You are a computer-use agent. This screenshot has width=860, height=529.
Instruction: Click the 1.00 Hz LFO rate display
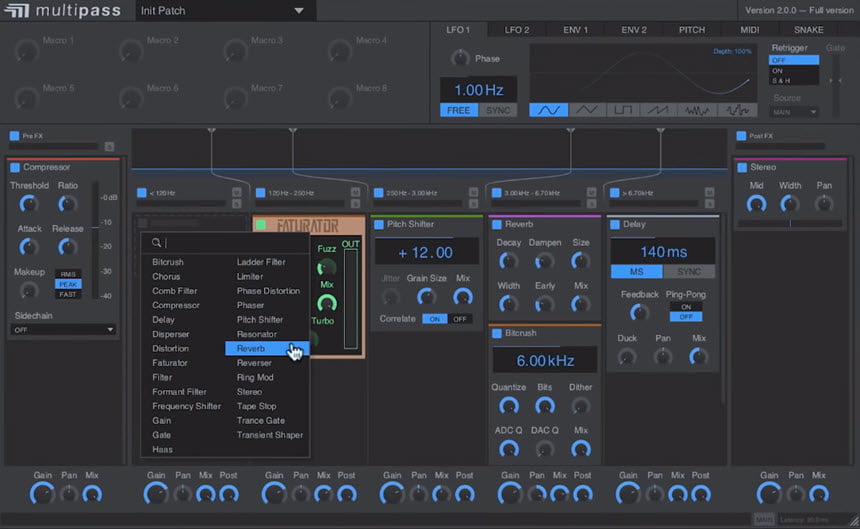click(x=478, y=90)
